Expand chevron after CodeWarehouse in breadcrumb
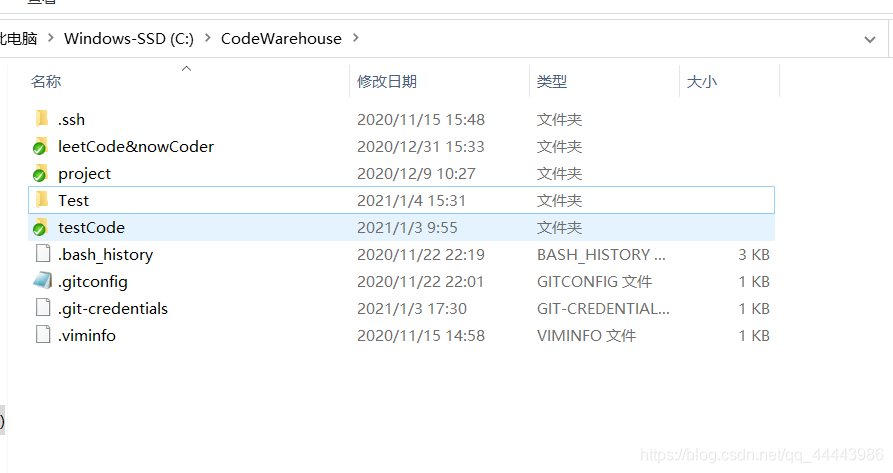 pyautogui.click(x=356, y=38)
